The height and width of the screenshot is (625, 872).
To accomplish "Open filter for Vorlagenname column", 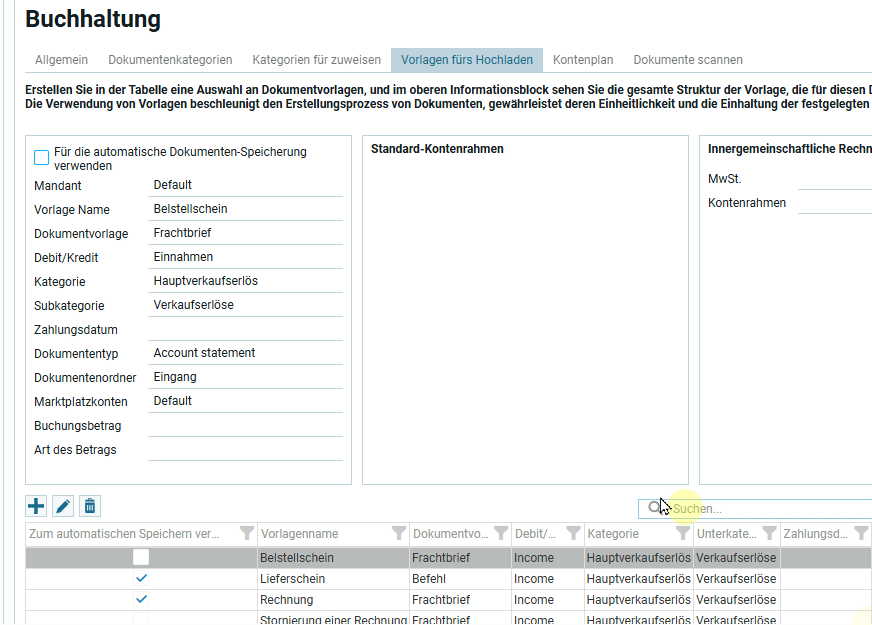I will tap(398, 534).
